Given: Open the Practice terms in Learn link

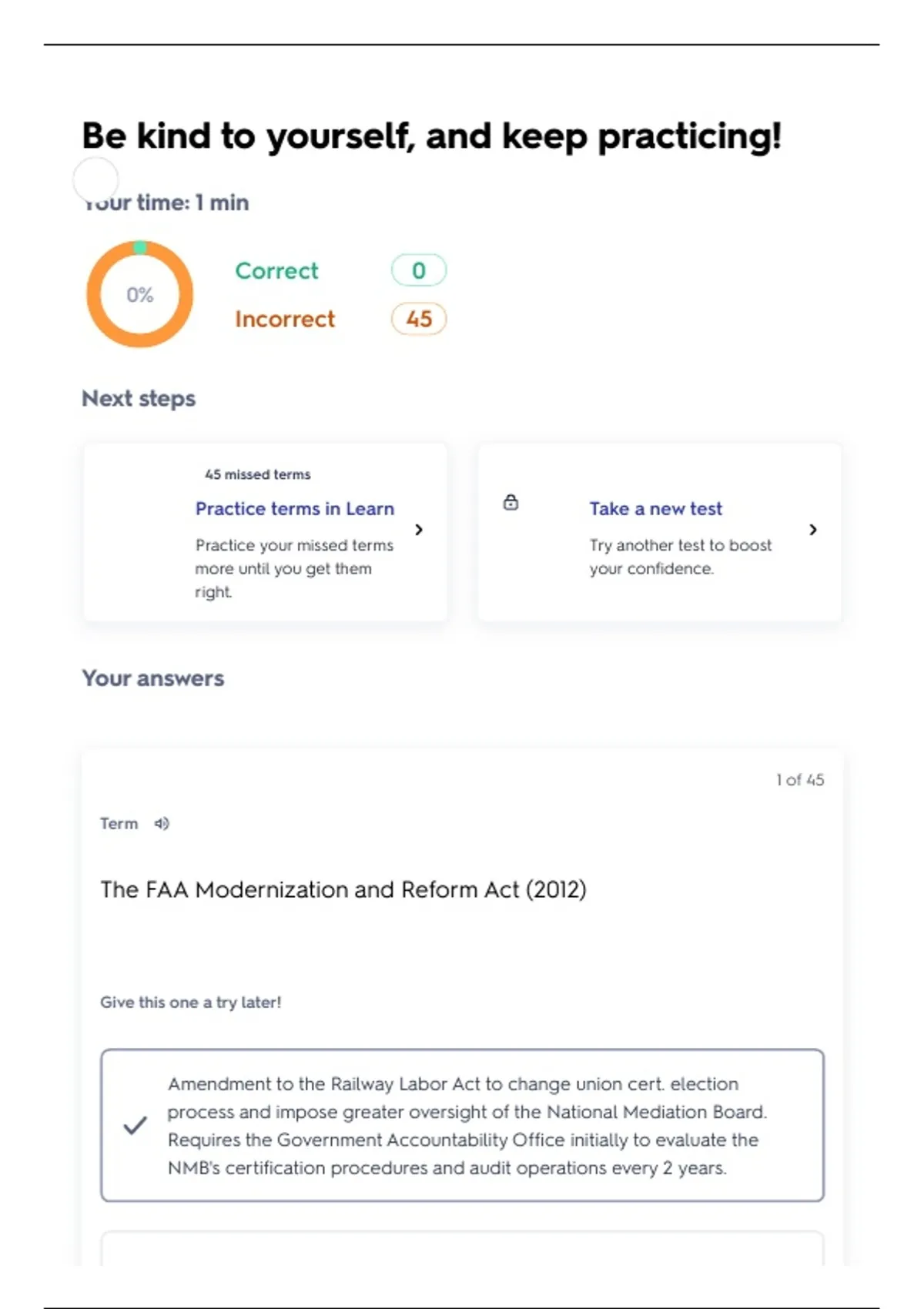Looking at the screenshot, I should click(294, 509).
